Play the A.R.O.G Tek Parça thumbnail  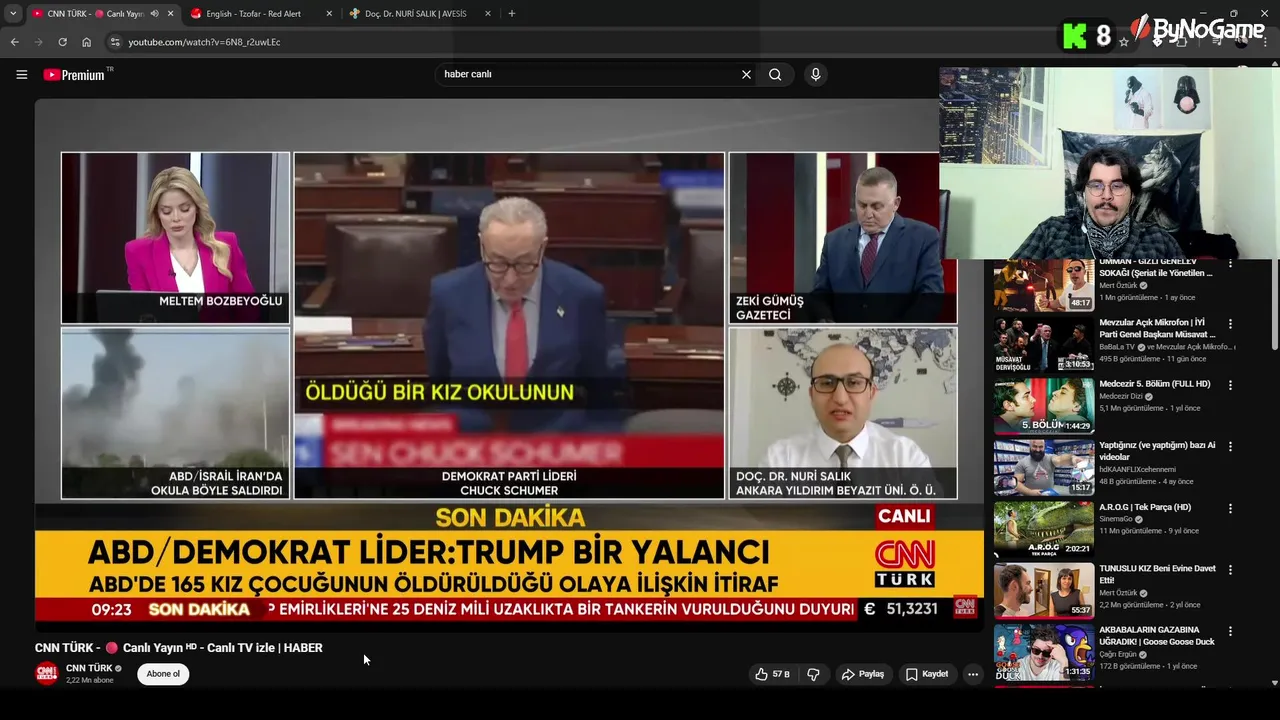(x=1043, y=529)
